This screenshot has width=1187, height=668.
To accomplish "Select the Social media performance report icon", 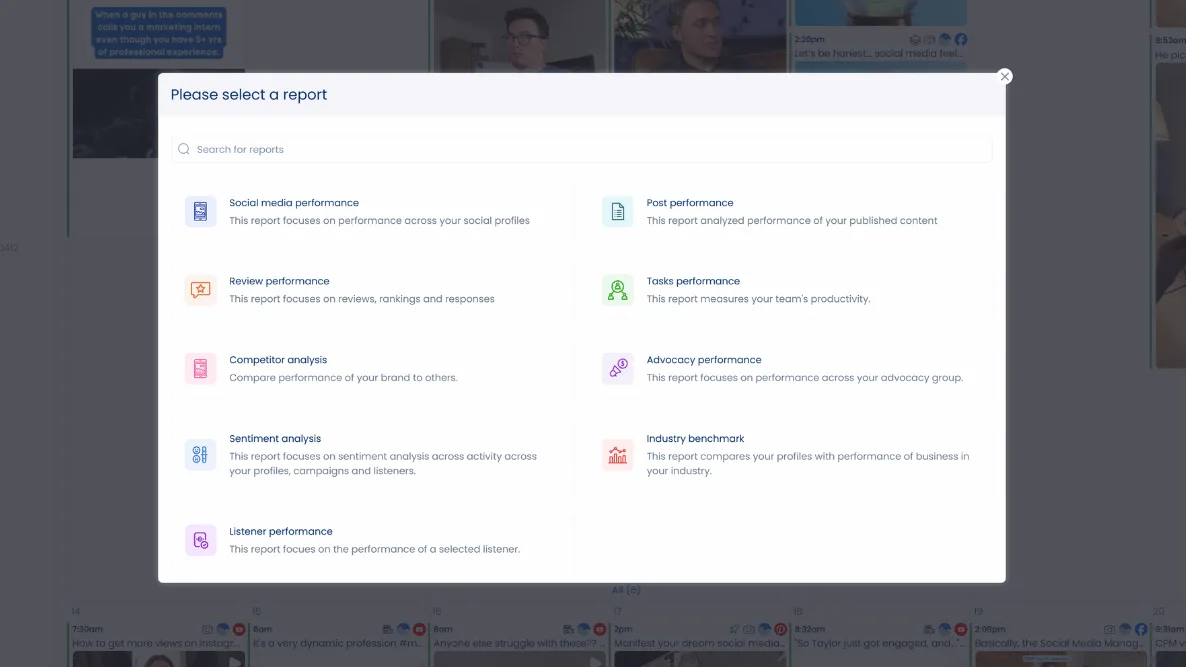I will tap(200, 211).
